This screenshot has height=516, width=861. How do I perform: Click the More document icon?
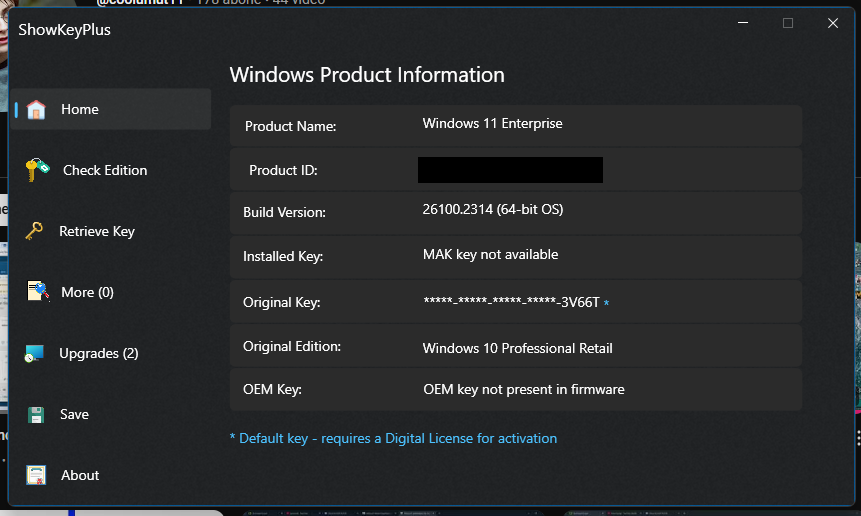click(37, 292)
